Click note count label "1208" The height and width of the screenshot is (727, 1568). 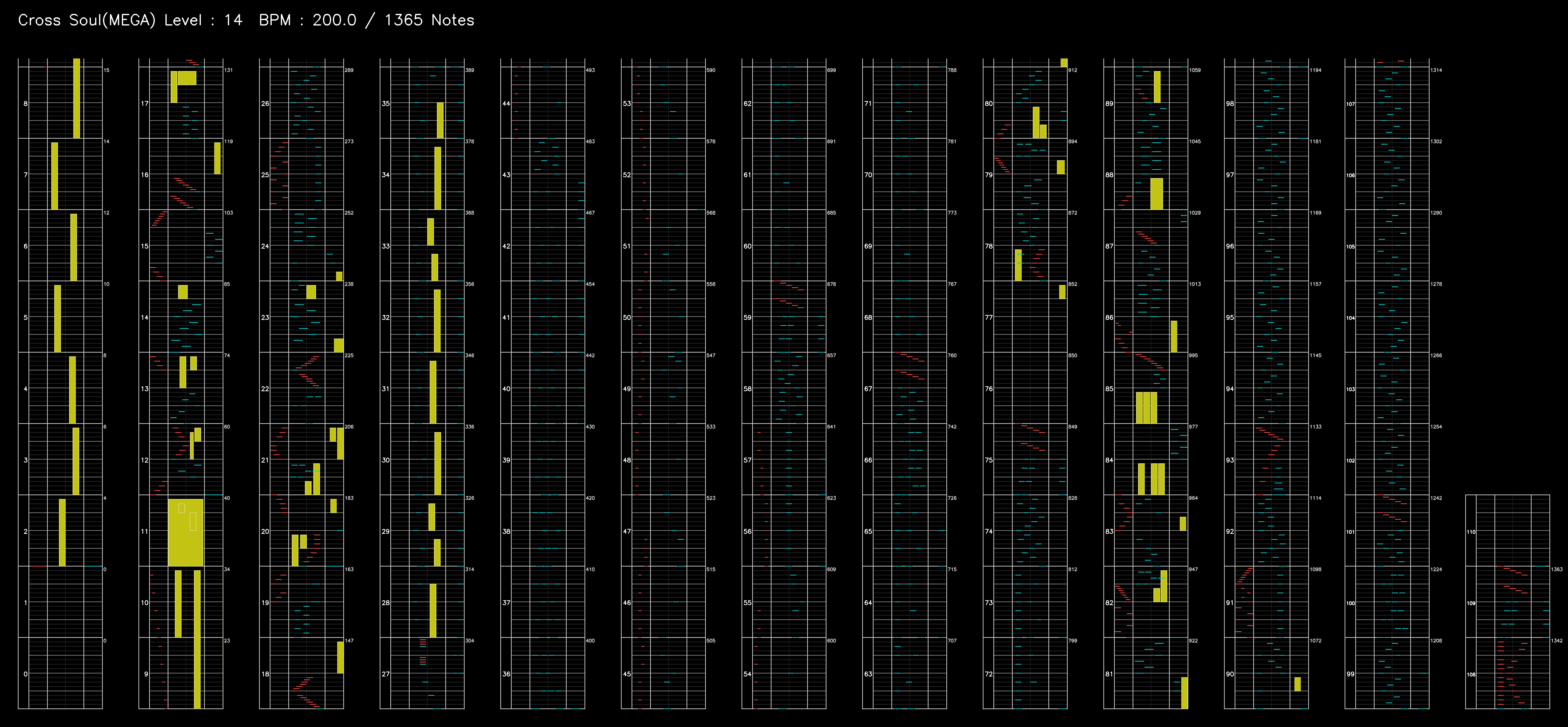tap(1436, 641)
